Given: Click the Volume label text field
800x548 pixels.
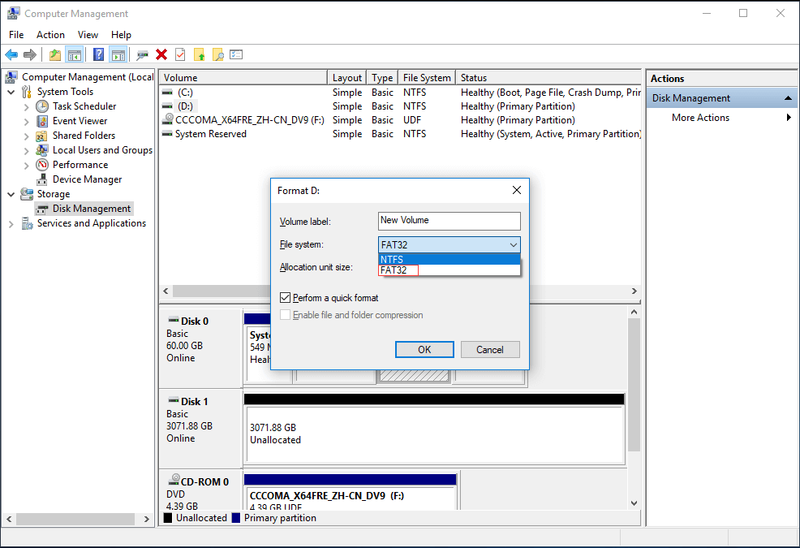Looking at the screenshot, I should point(449,221).
